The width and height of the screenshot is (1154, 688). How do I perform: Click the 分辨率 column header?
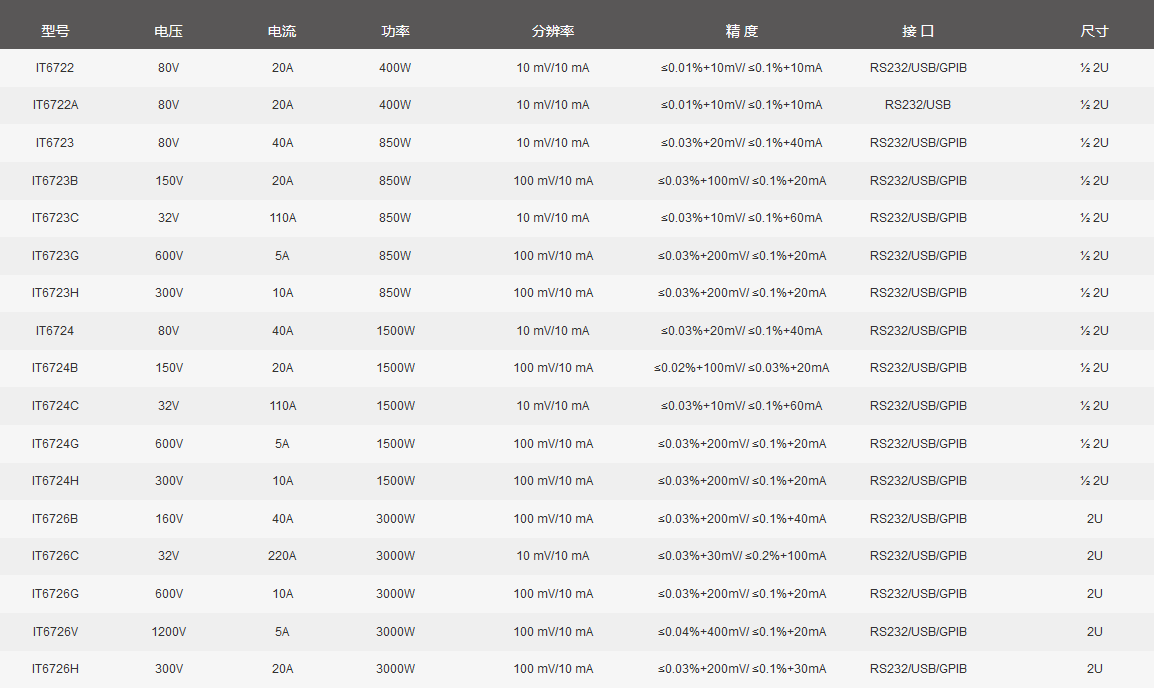click(553, 31)
